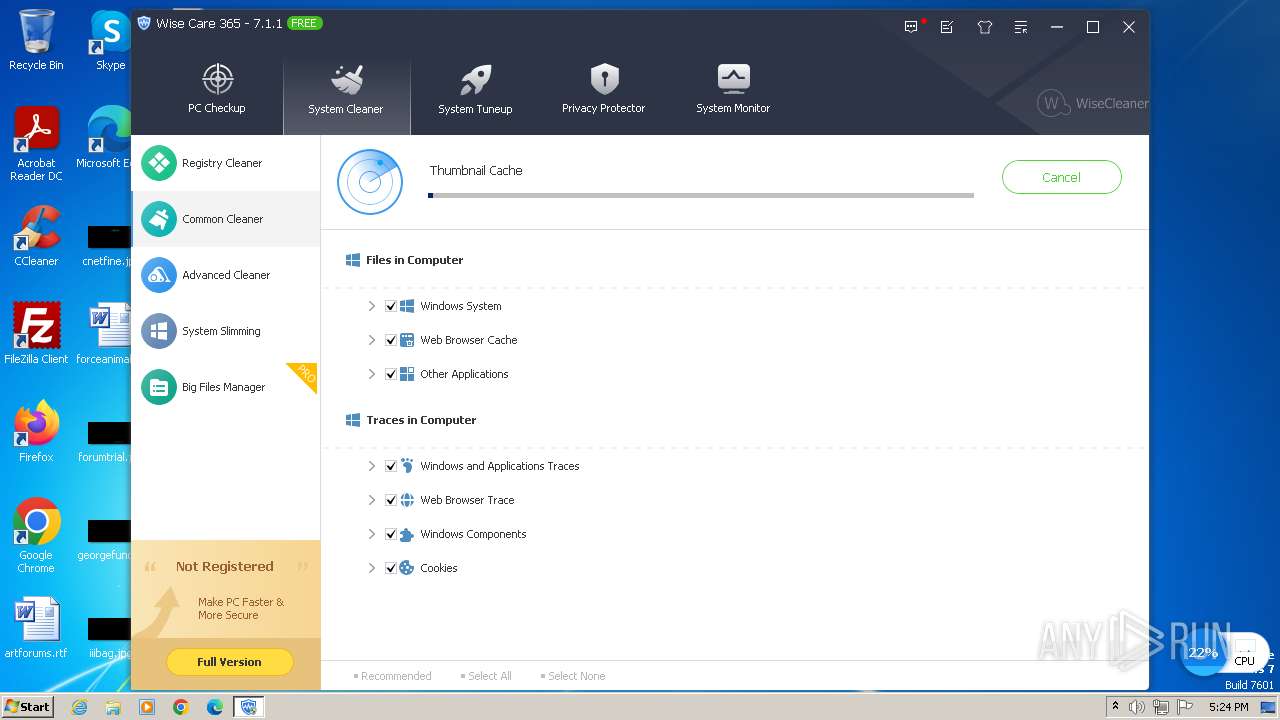
Task: Click the Recommended selection link
Action: click(392, 676)
